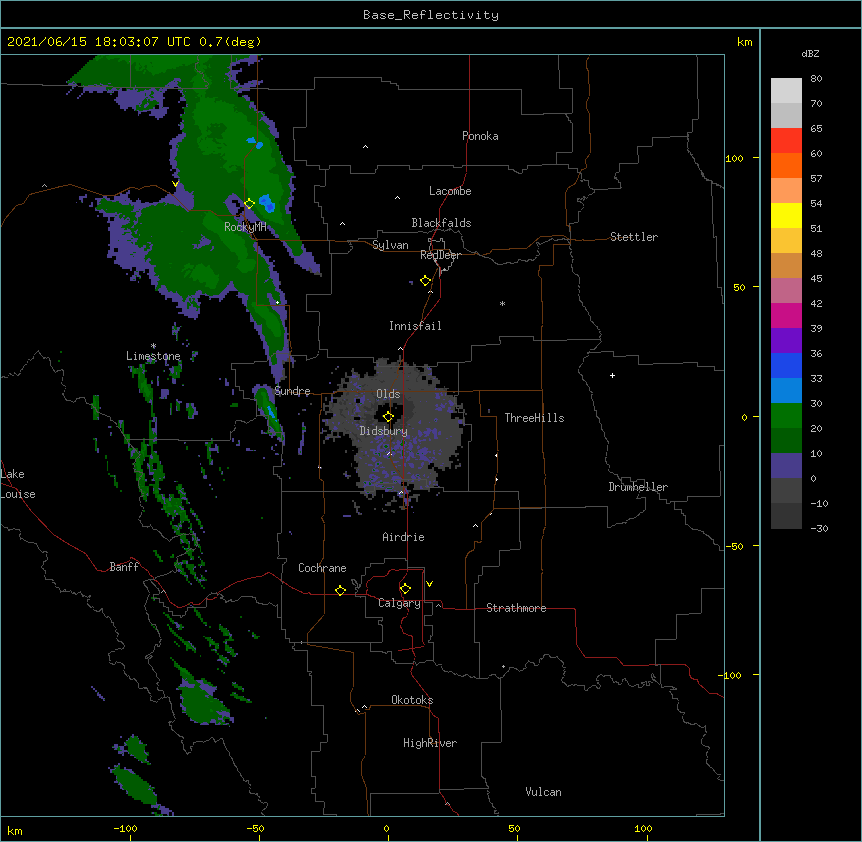Select the yellow V marker northwest of RockyMH
This screenshot has height=842, width=862.
[175, 184]
